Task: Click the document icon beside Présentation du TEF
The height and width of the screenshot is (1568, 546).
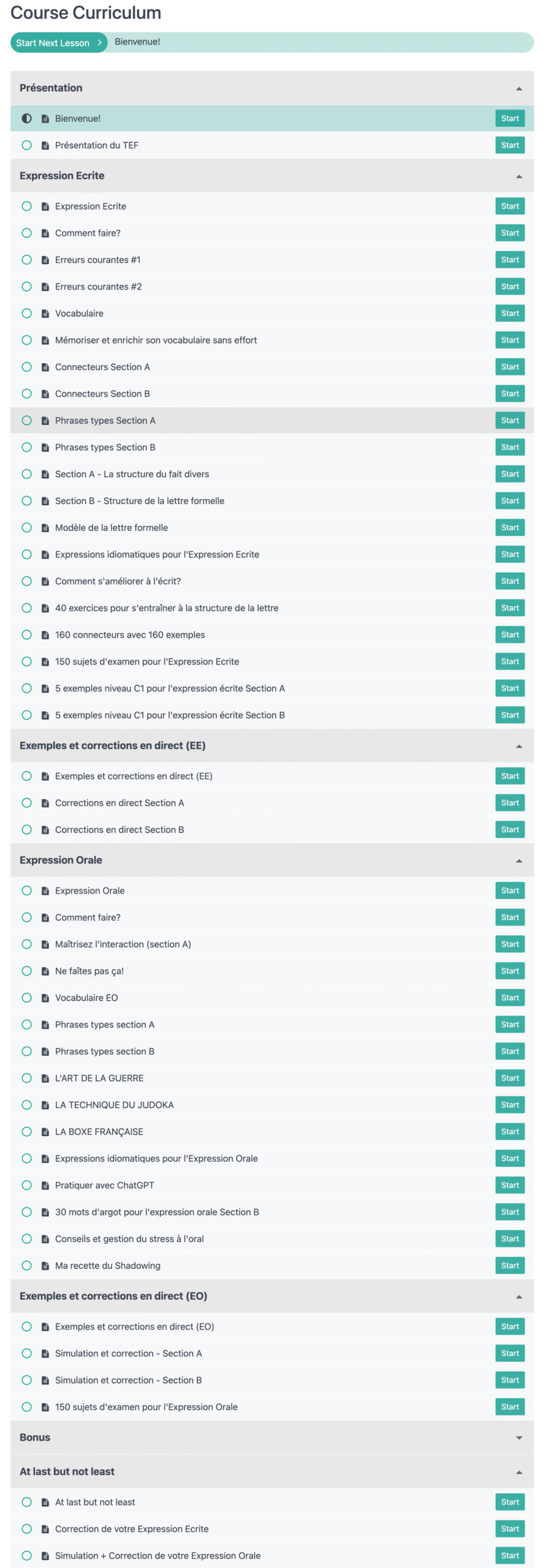Action: pos(45,145)
